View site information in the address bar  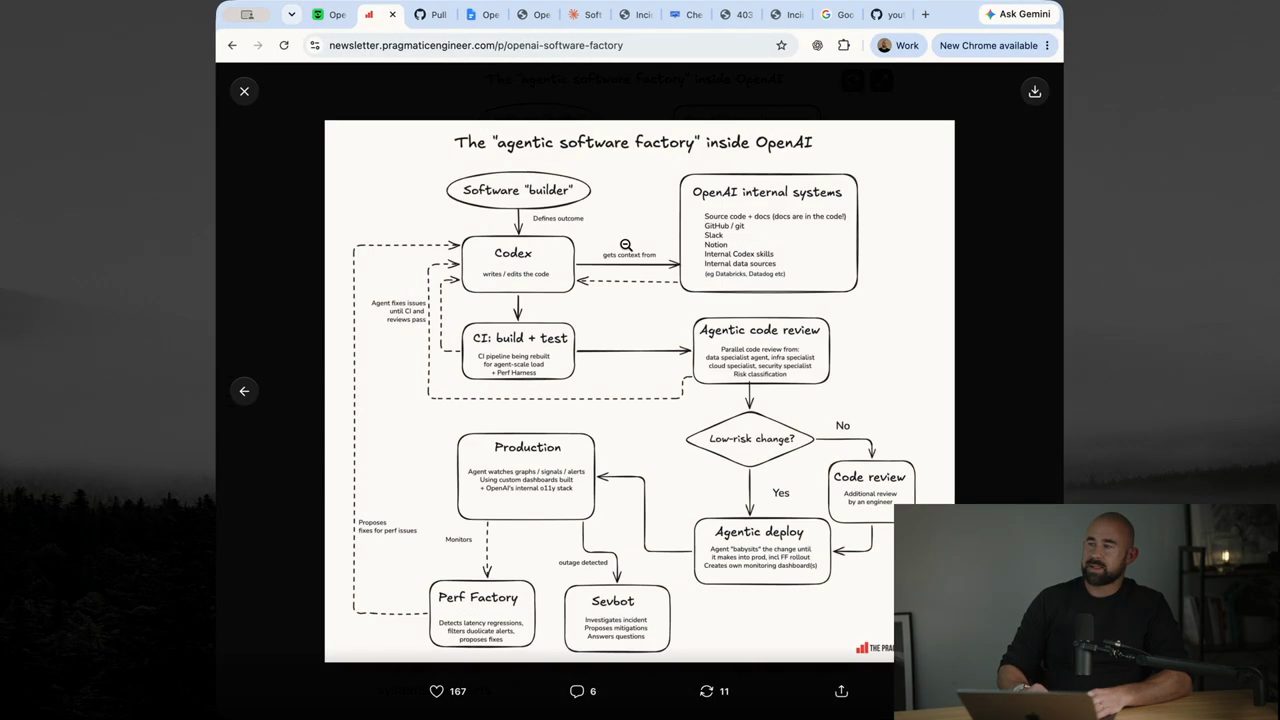click(315, 45)
